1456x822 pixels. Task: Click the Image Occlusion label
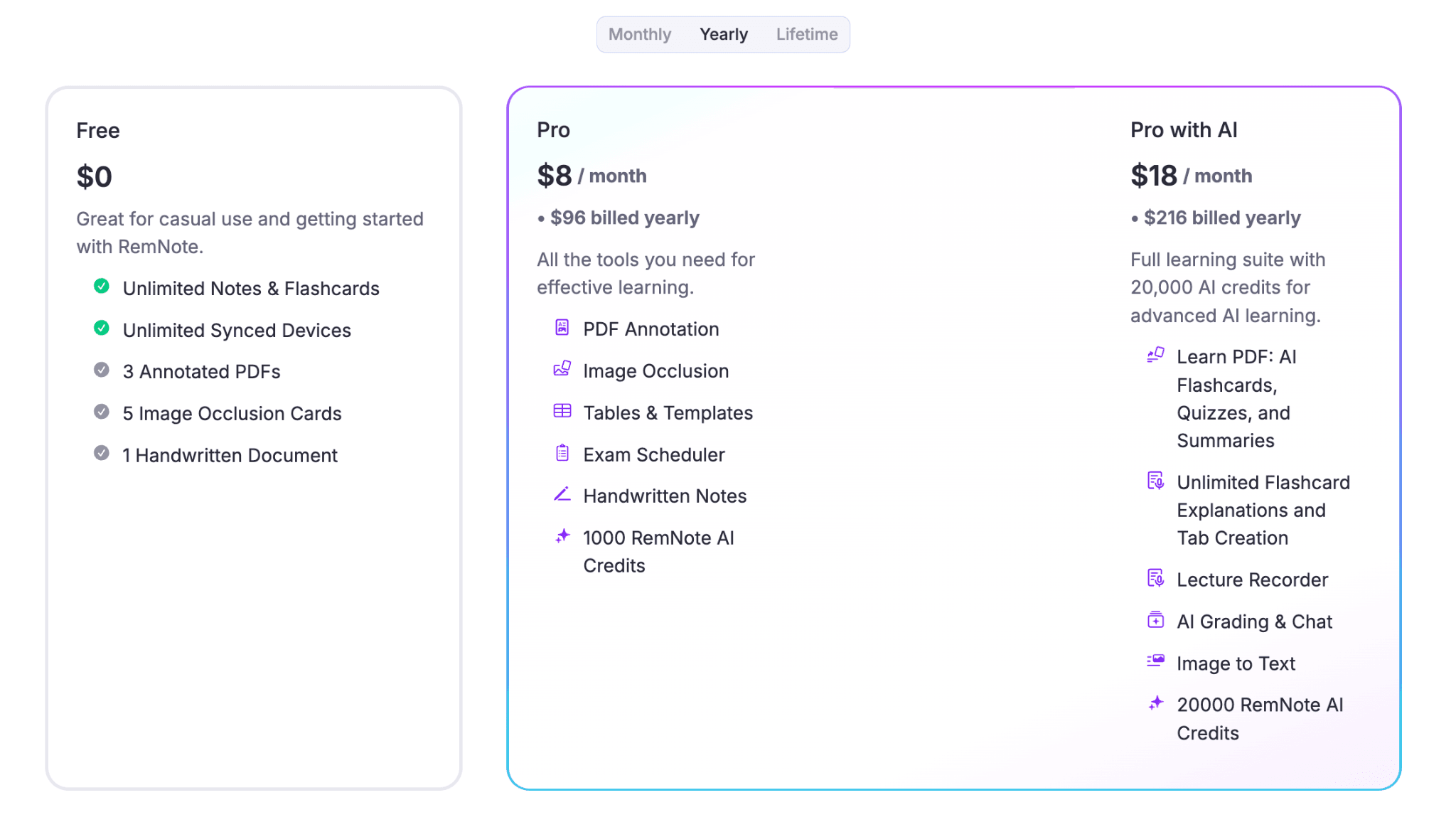pyautogui.click(x=655, y=371)
